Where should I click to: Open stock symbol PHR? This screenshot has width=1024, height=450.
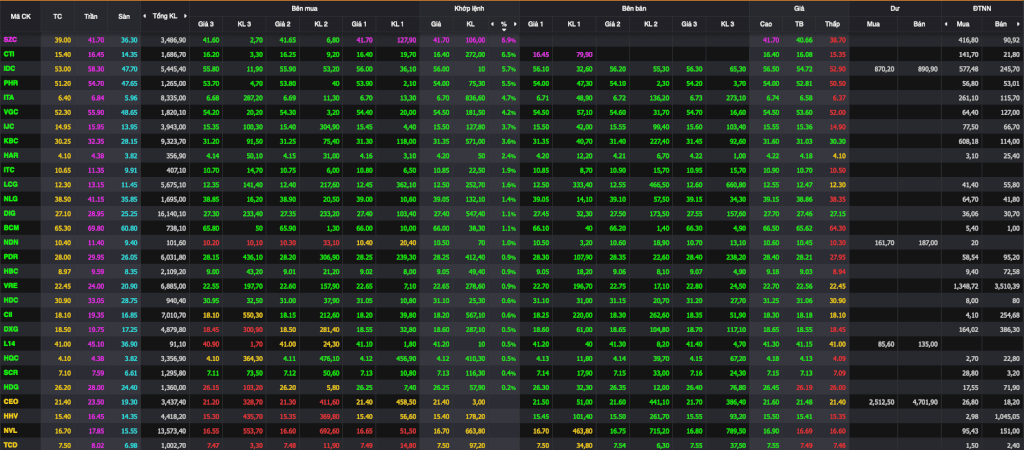pos(10,83)
